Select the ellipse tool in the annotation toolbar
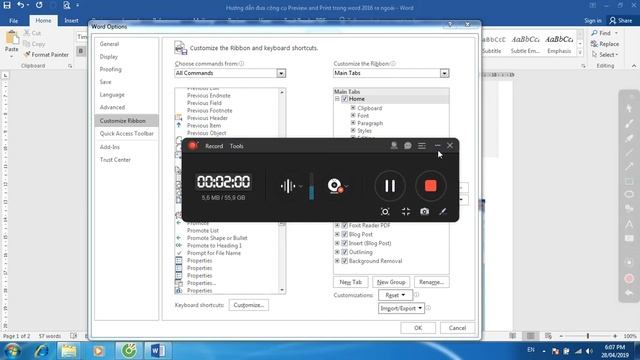The width and height of the screenshot is (640, 360). click(x=629, y=195)
